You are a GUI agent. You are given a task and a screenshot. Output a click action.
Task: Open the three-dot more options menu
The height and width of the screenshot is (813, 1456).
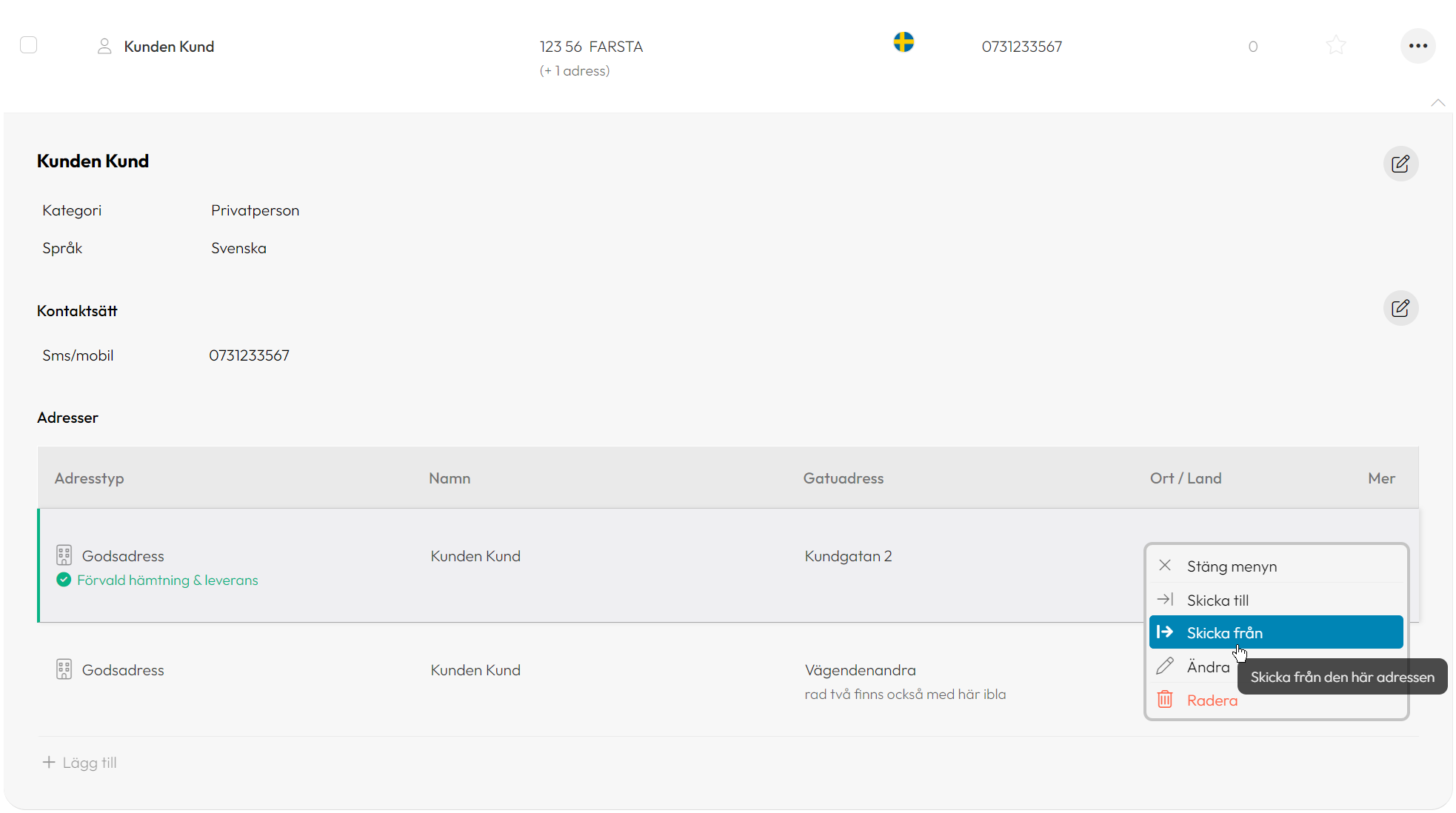tap(1418, 46)
